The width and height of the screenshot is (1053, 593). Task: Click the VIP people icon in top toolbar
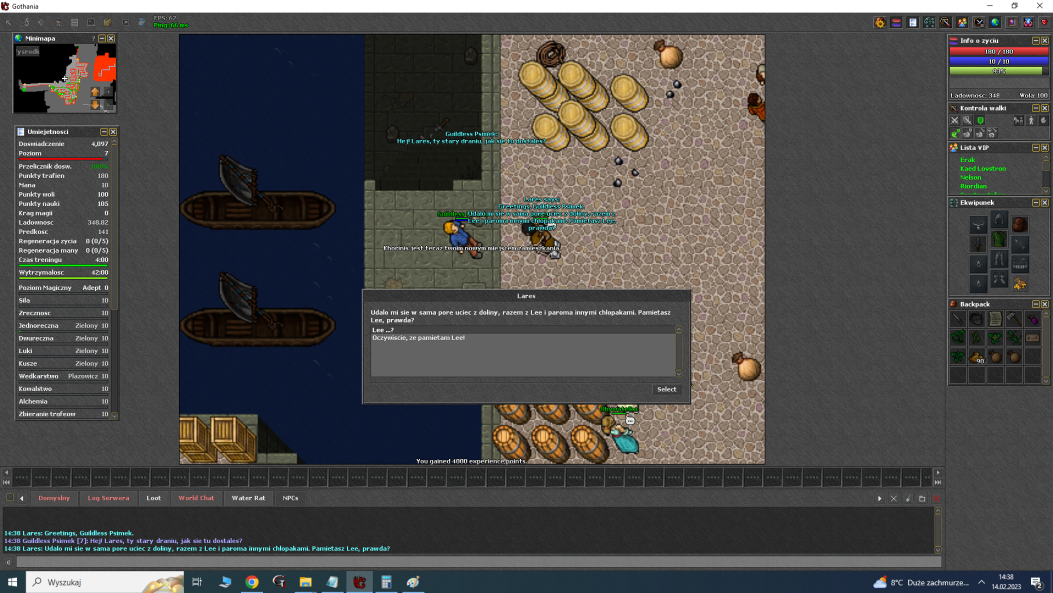coord(962,22)
